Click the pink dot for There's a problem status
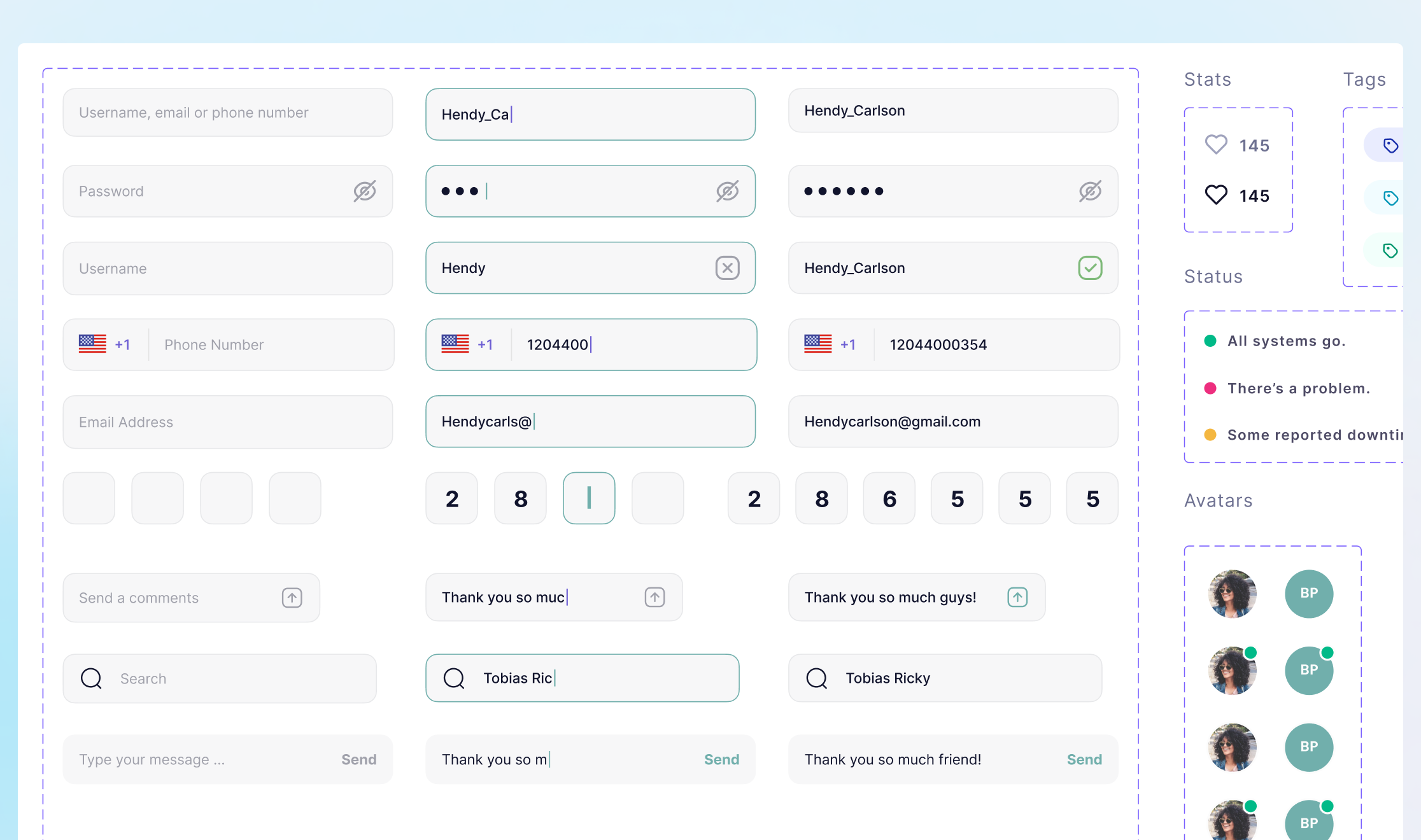The height and width of the screenshot is (840, 1421). point(1210,388)
